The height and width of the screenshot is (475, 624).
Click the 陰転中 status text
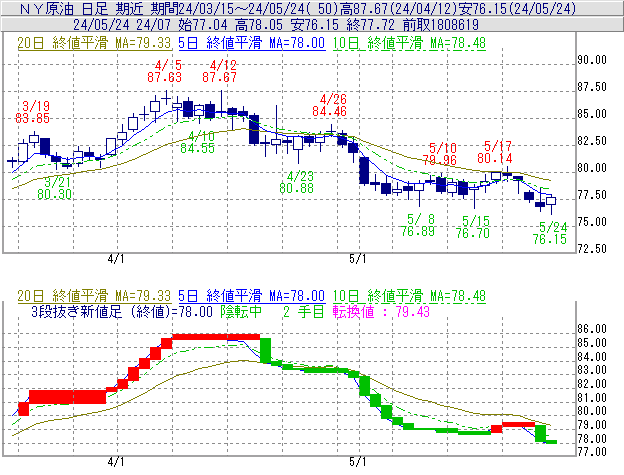[x=241, y=311]
